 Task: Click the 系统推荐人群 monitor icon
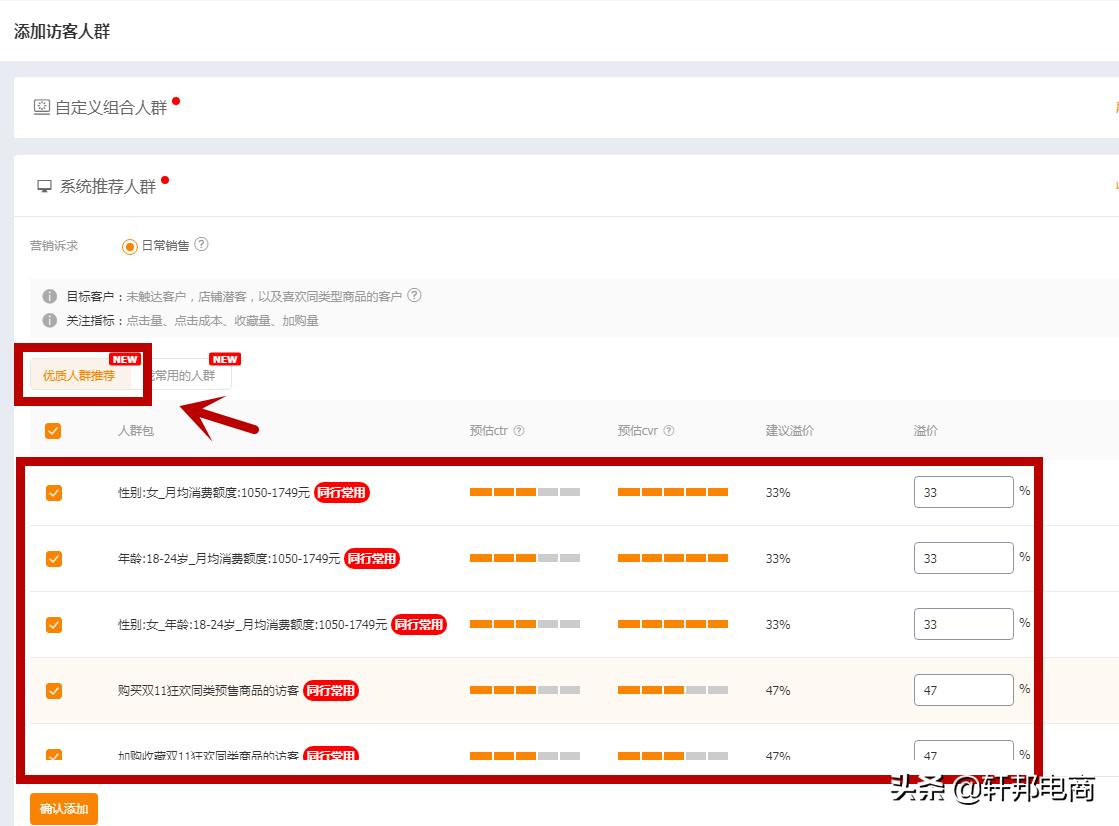coord(44,186)
